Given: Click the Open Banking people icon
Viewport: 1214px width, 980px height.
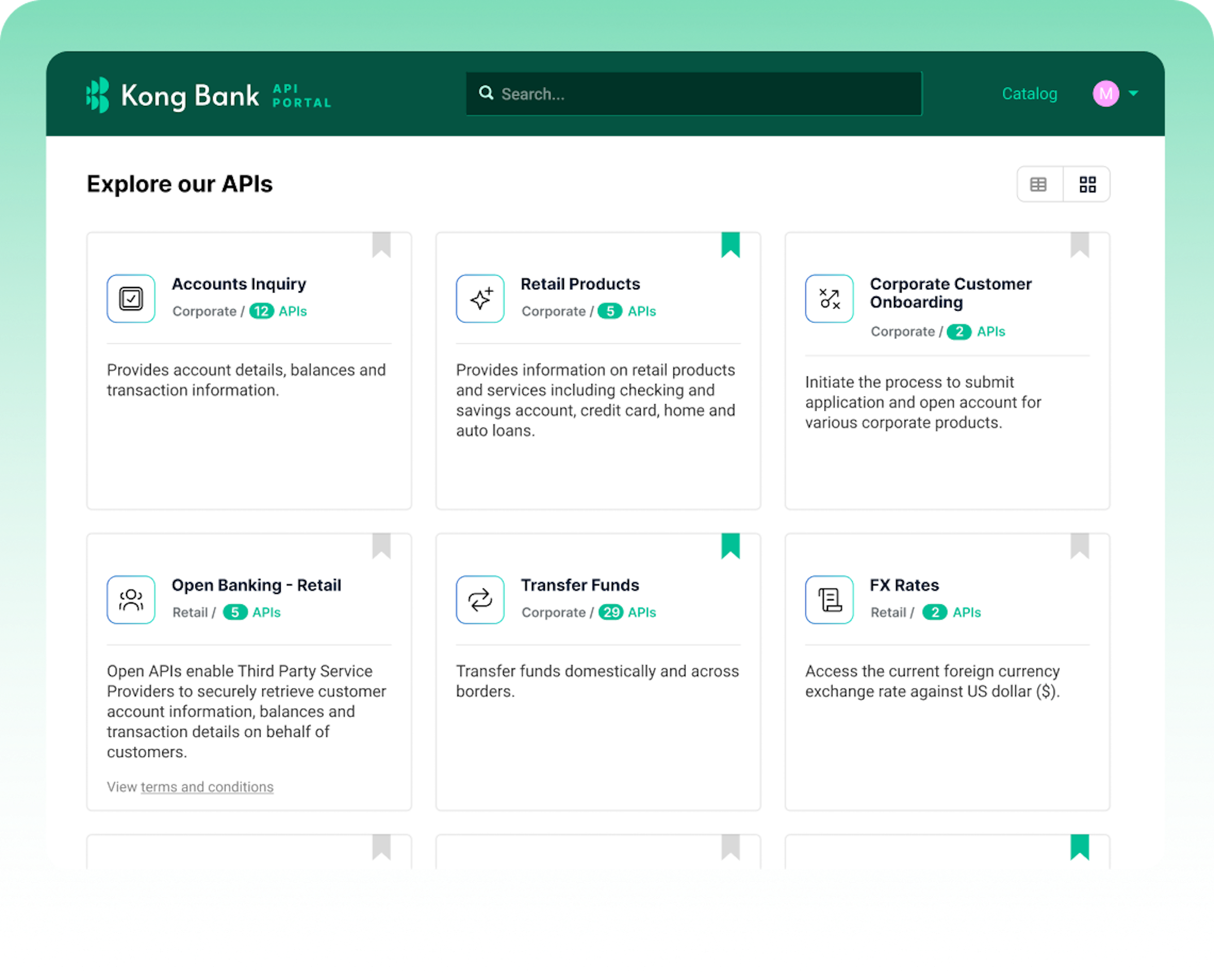Looking at the screenshot, I should point(131,600).
